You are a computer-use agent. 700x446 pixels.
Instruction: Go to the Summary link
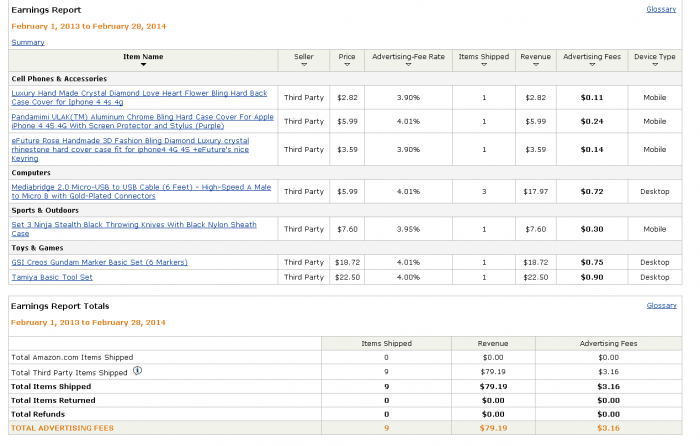coord(28,42)
